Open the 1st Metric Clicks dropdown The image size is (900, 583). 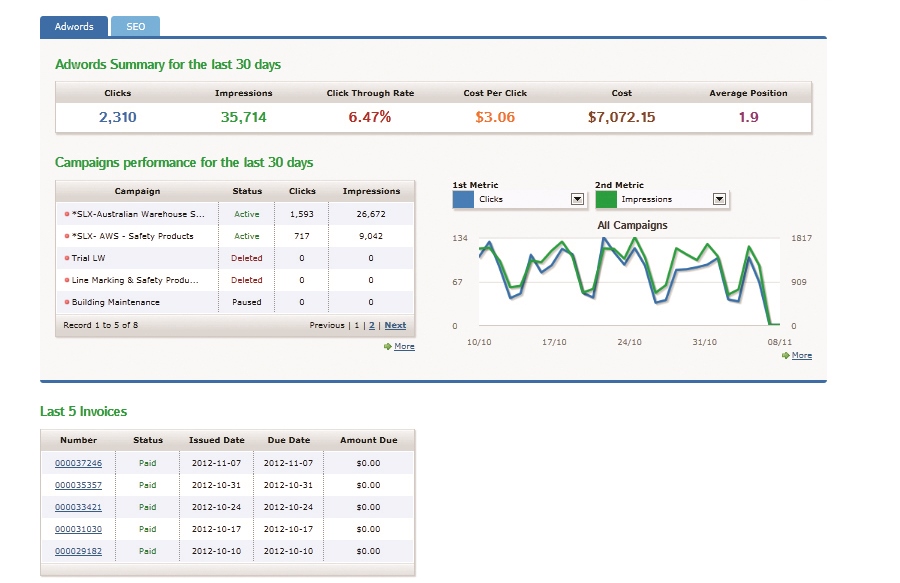click(577, 199)
